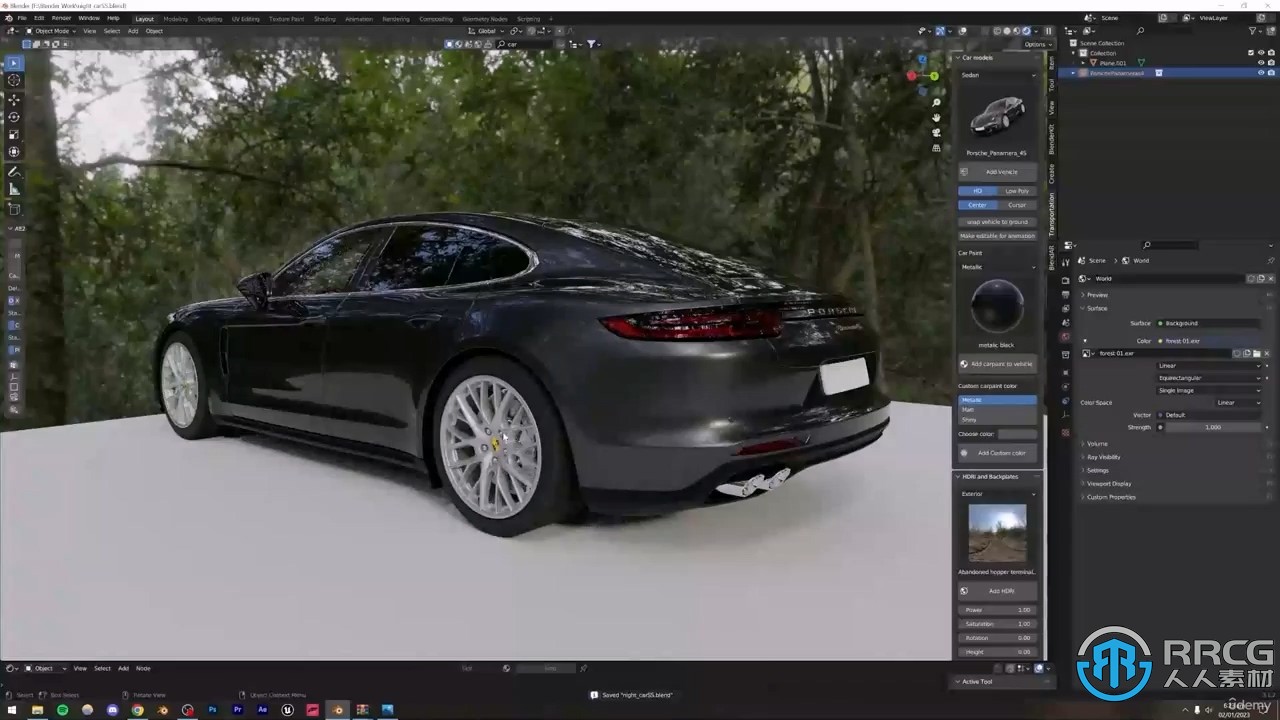This screenshot has width=1280, height=720.
Task: Switch perspective/orthographic grid icon
Action: click(936, 148)
